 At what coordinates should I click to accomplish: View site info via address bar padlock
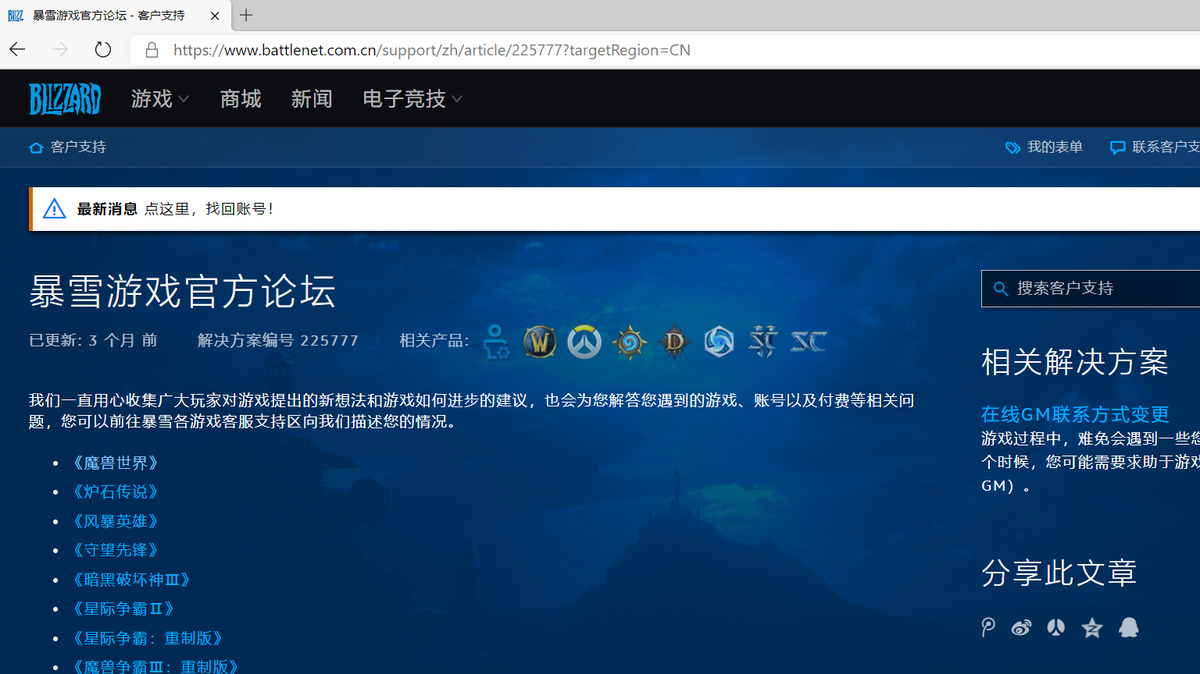[152, 50]
